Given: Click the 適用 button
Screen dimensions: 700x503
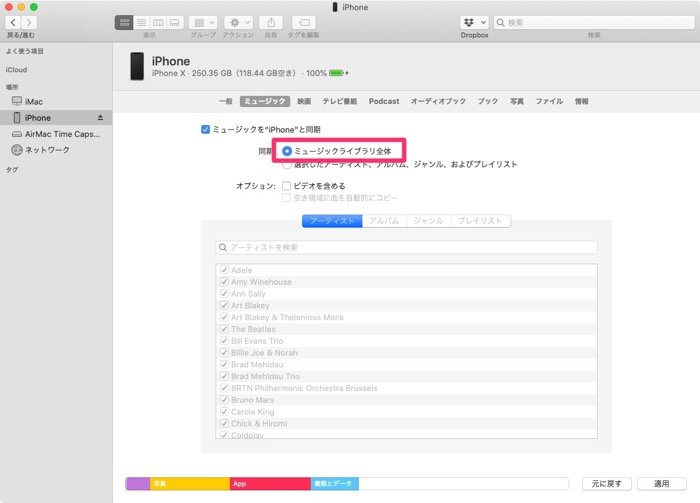Looking at the screenshot, I should (662, 484).
